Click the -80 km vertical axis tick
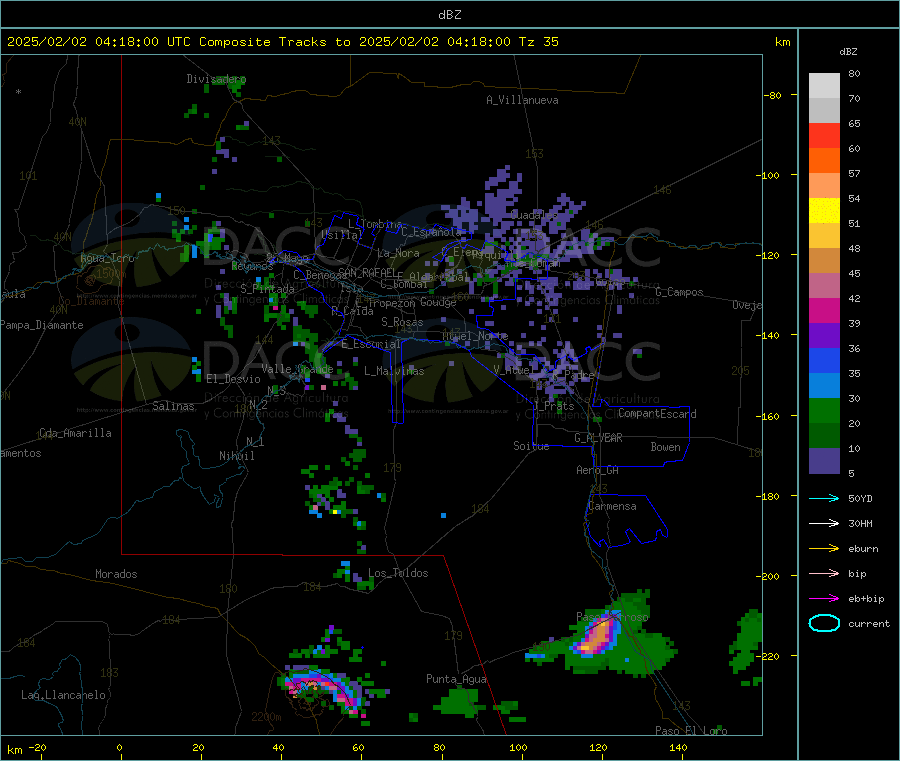This screenshot has height=761, width=900. coord(773,95)
